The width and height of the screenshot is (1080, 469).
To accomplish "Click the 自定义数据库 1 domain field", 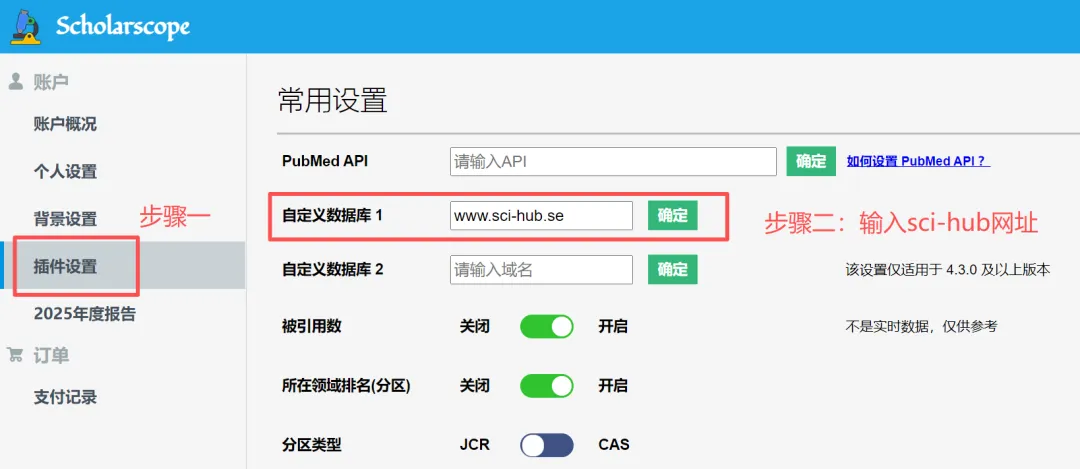I will pos(541,216).
